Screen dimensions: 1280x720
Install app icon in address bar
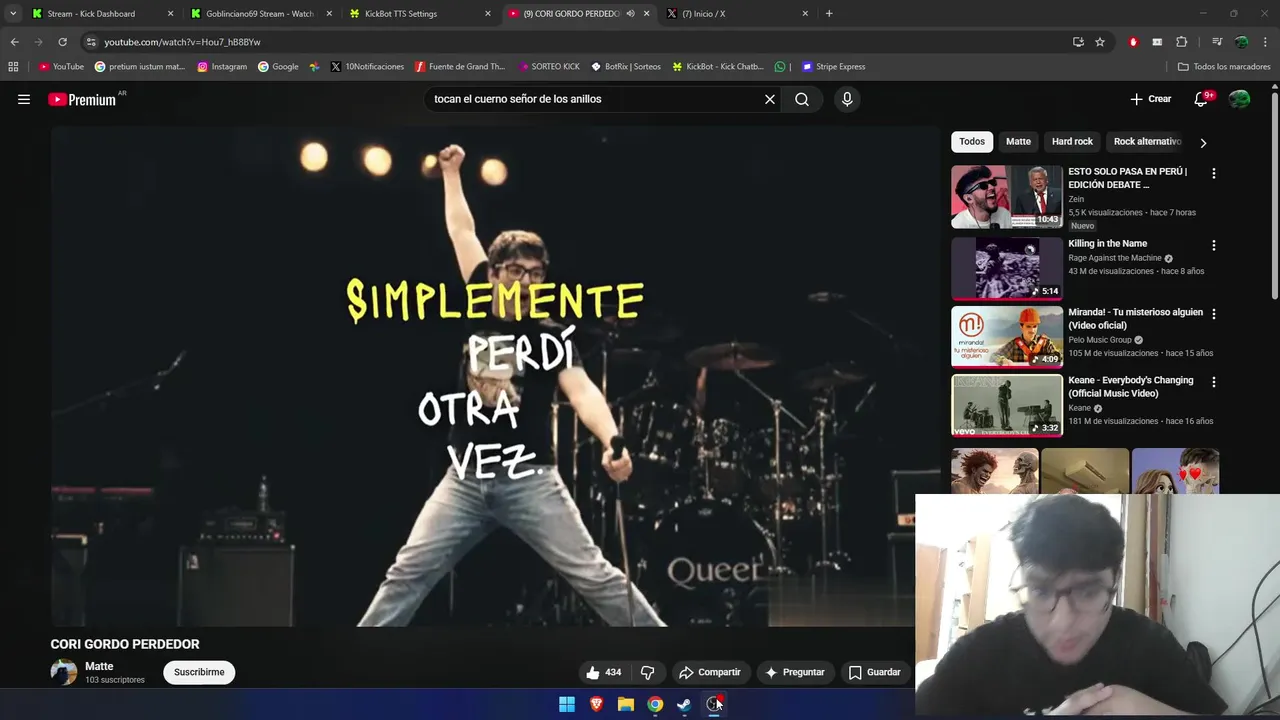coord(1078,42)
